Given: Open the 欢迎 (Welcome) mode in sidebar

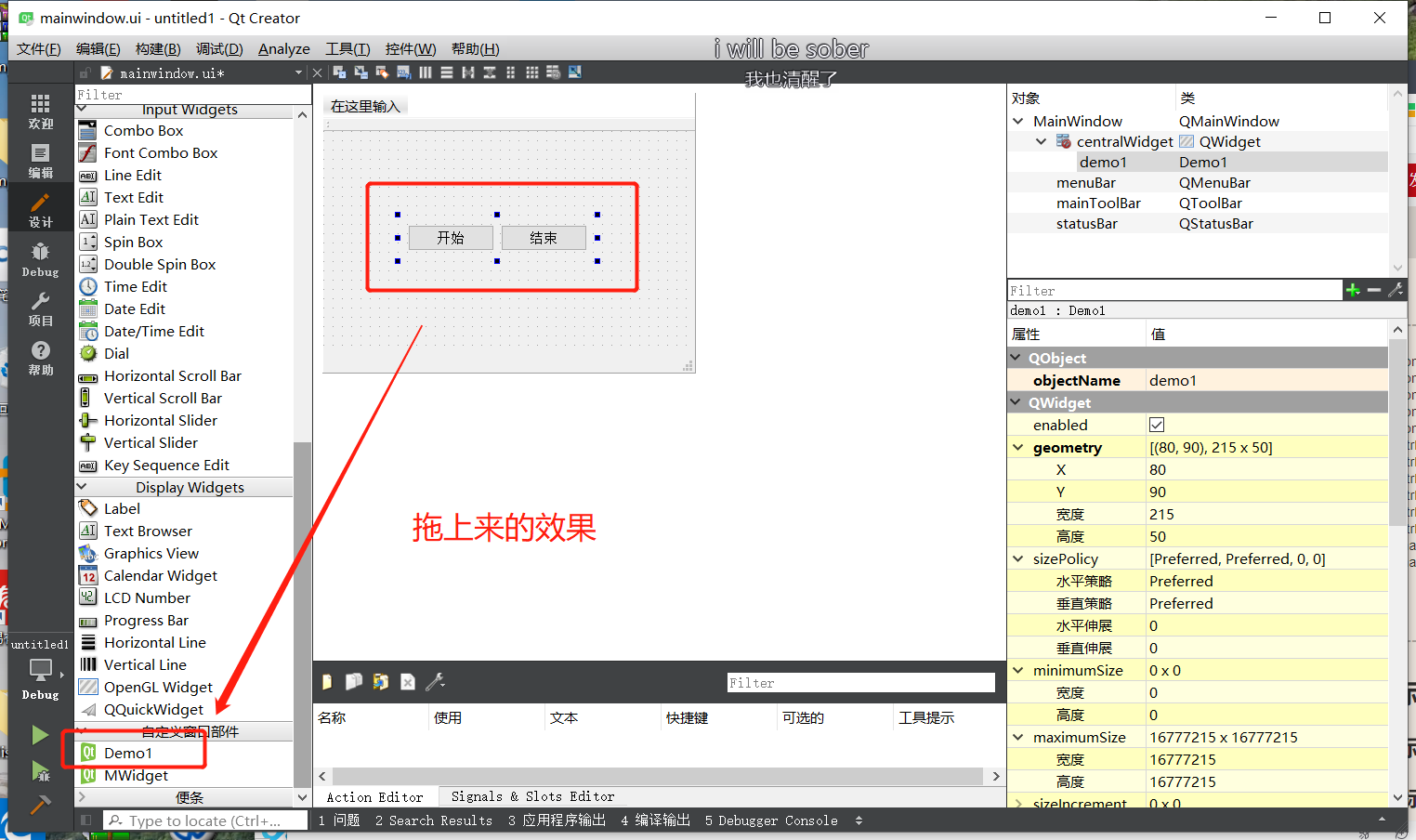Looking at the screenshot, I should [40, 112].
